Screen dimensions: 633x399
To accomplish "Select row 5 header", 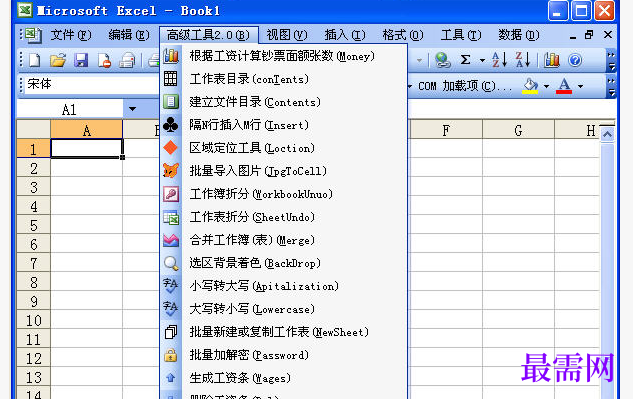I will pos(34,225).
